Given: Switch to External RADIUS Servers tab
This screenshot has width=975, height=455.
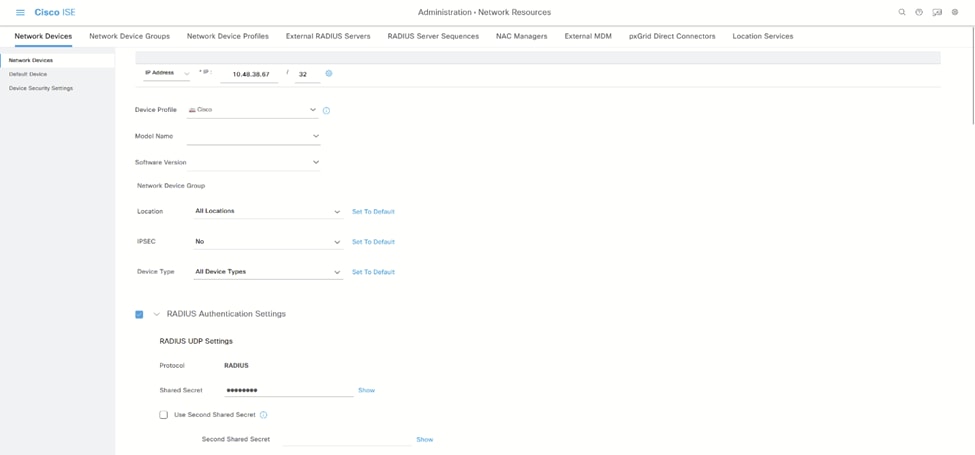Looking at the screenshot, I should 328,36.
